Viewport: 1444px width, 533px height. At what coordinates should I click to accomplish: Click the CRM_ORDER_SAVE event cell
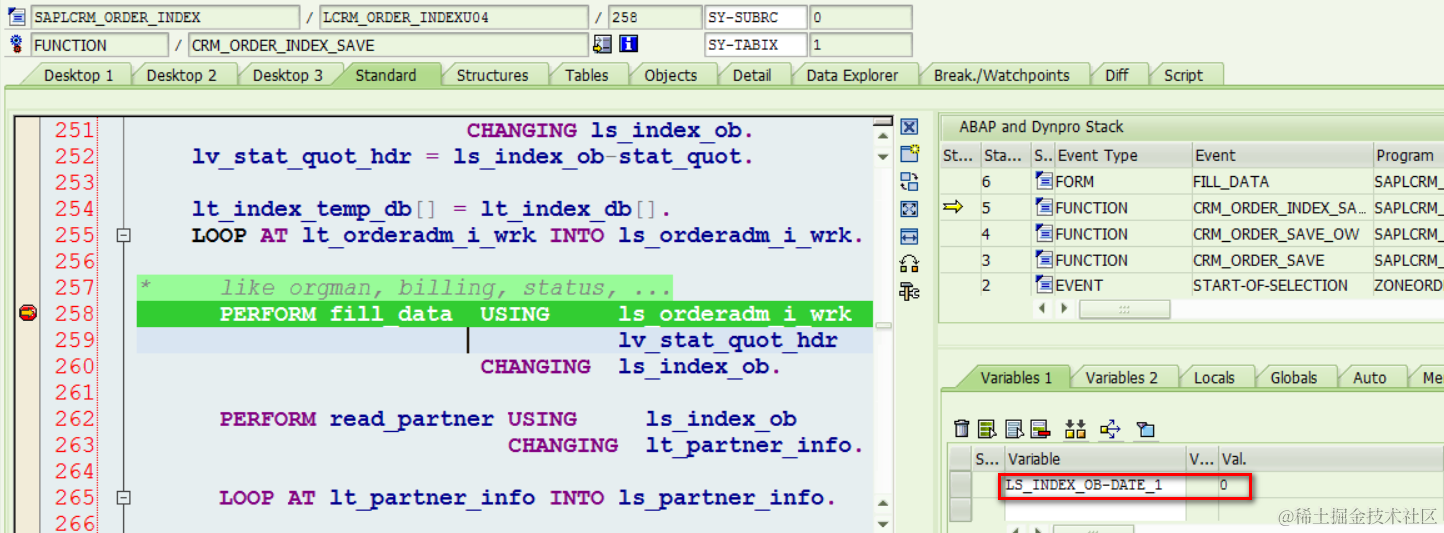[1282, 260]
